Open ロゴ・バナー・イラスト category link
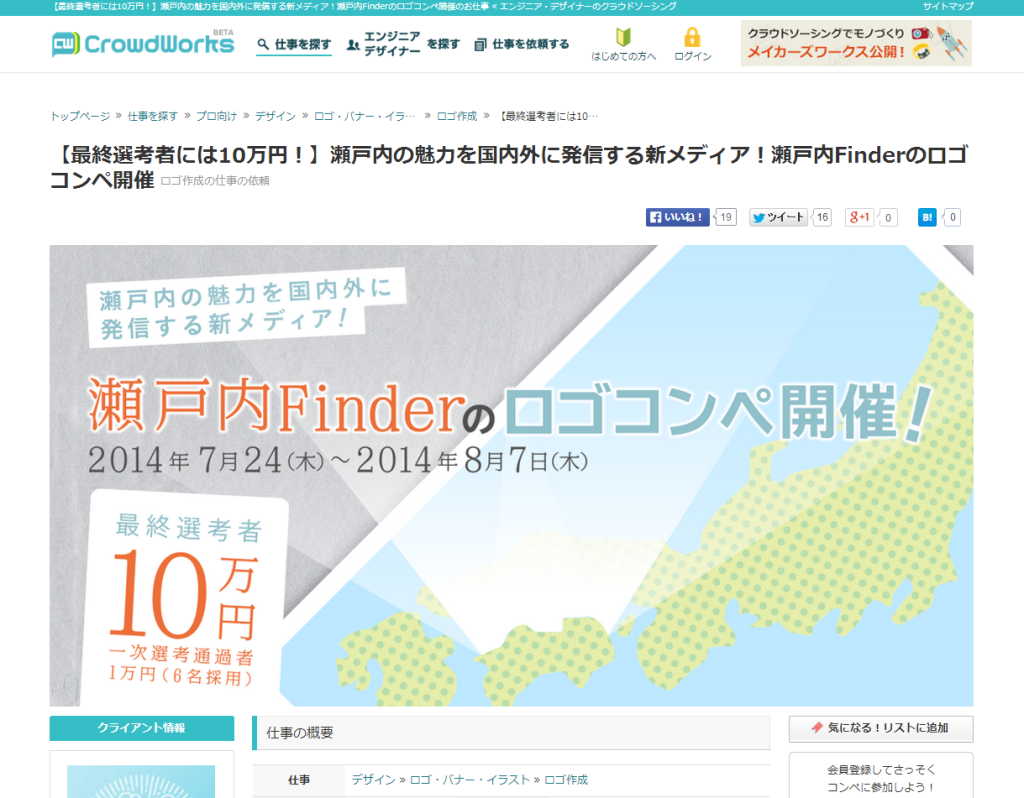Viewport: 1024px width, 798px height. coord(470,780)
